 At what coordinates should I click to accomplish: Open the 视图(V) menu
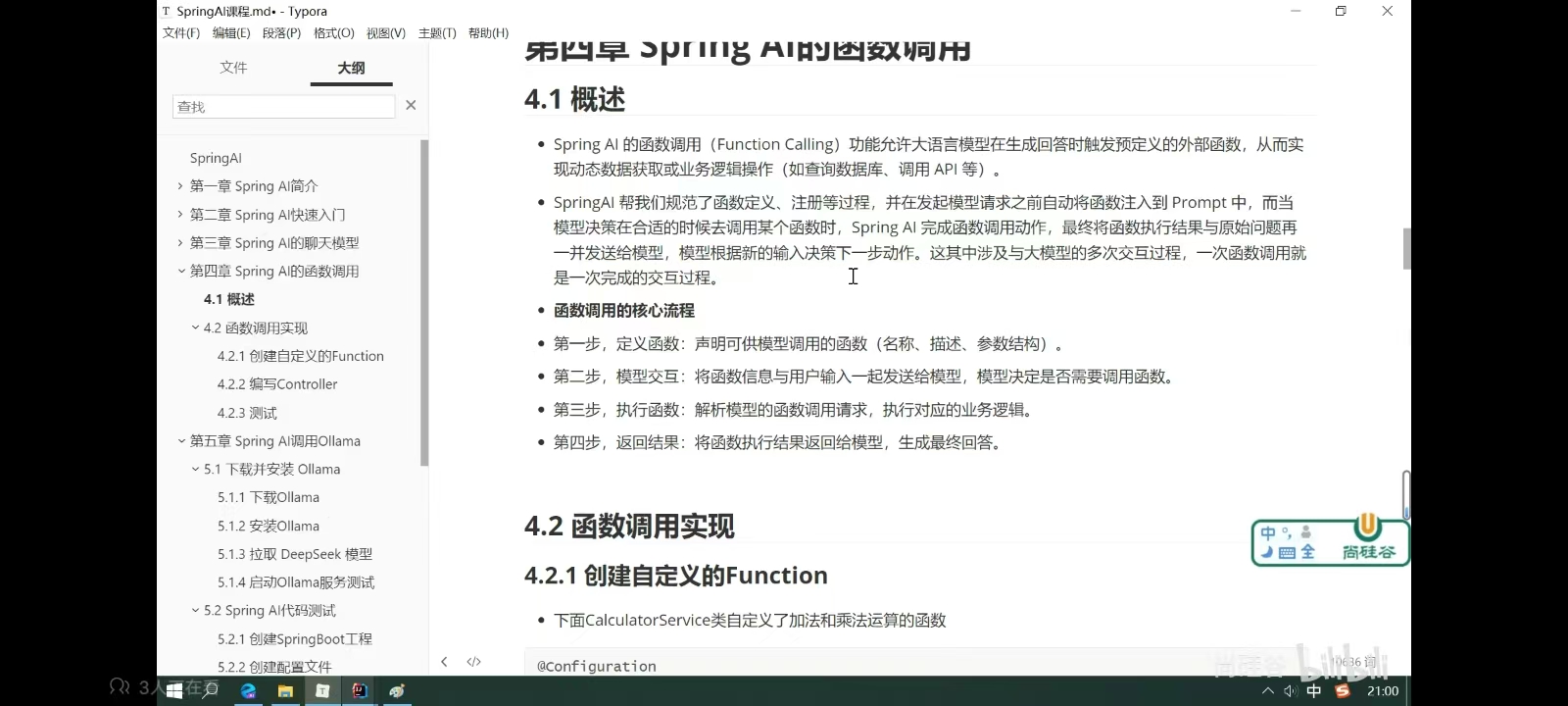point(386,32)
